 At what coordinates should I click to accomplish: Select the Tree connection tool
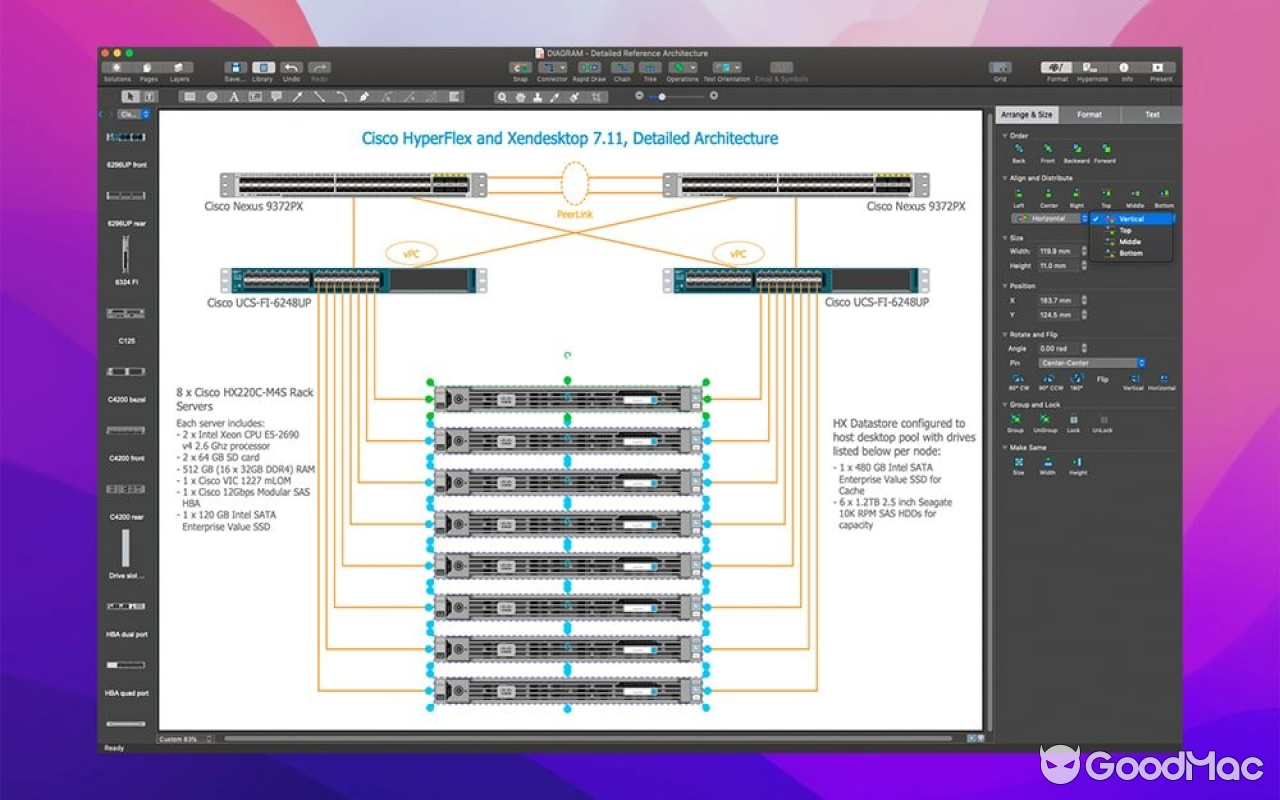(651, 67)
